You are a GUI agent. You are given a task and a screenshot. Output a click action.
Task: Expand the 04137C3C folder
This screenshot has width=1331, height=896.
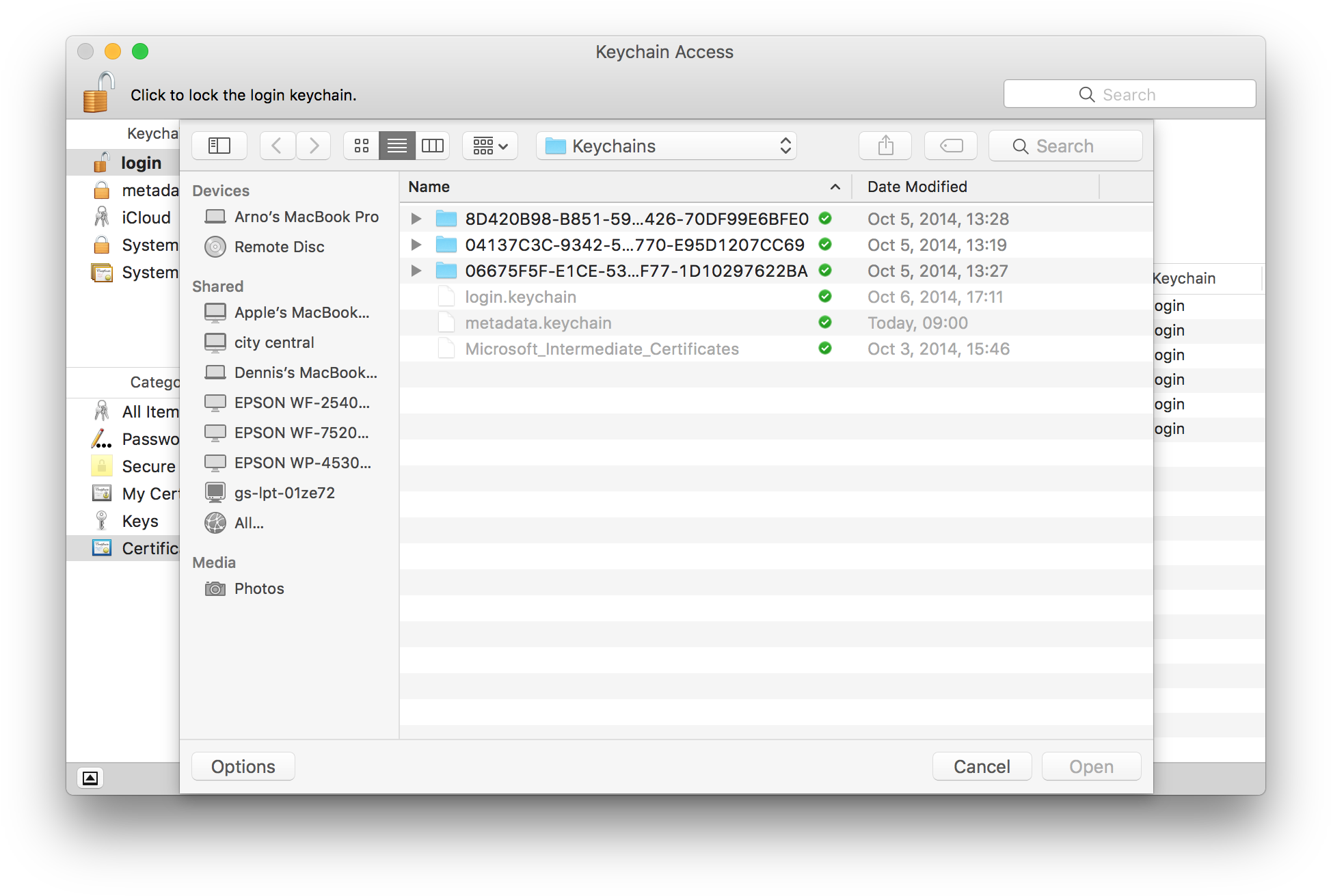[x=416, y=245]
